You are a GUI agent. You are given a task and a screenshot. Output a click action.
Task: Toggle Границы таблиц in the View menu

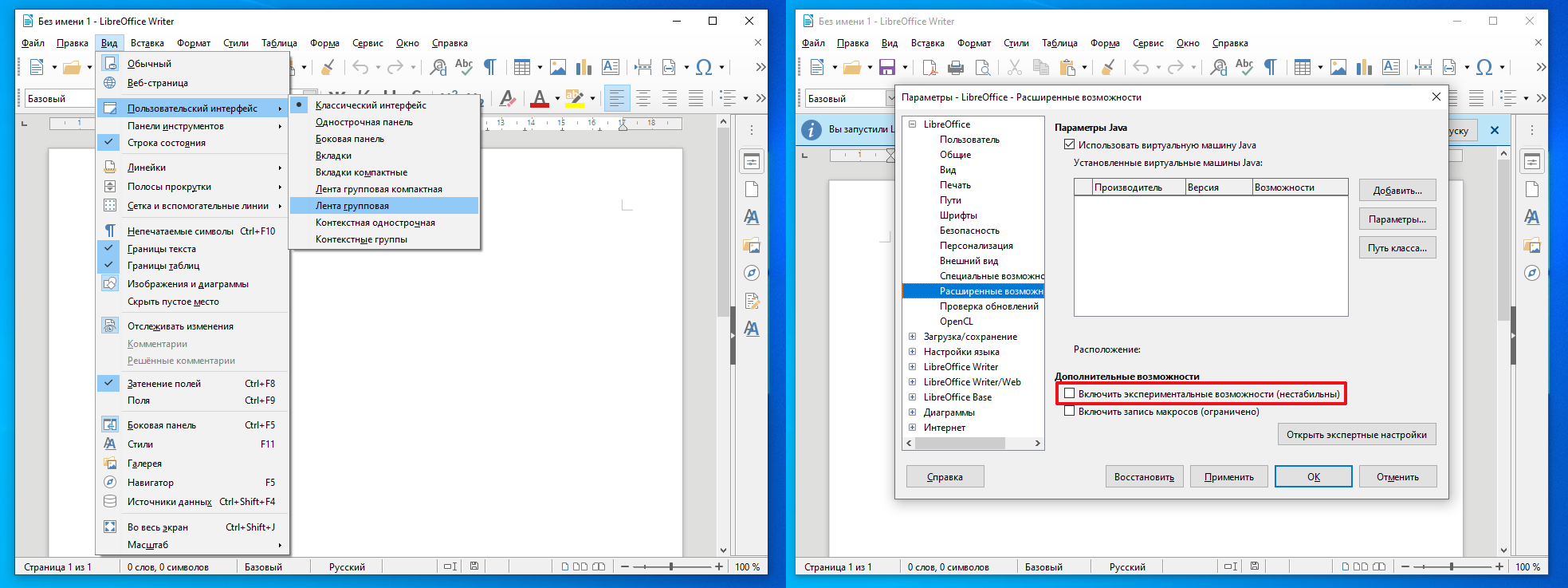191,266
